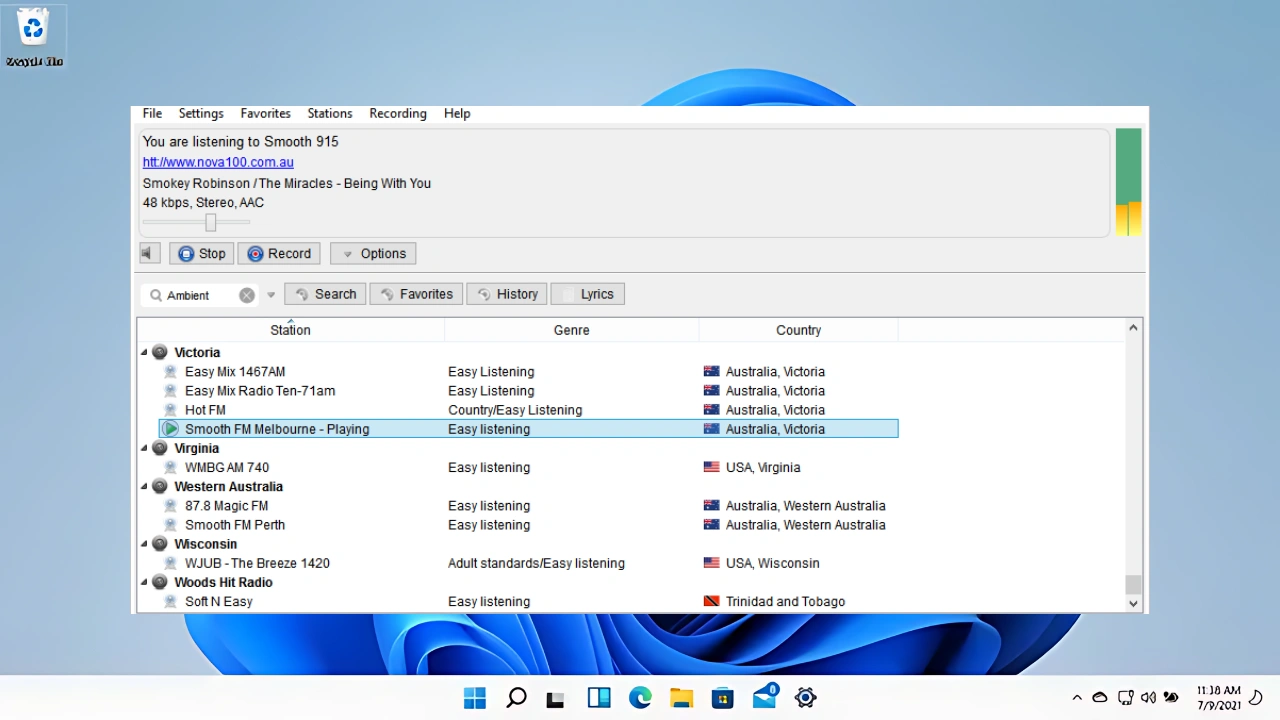Open the Options dropdown button
This screenshot has width=1280, height=720.
coord(373,253)
